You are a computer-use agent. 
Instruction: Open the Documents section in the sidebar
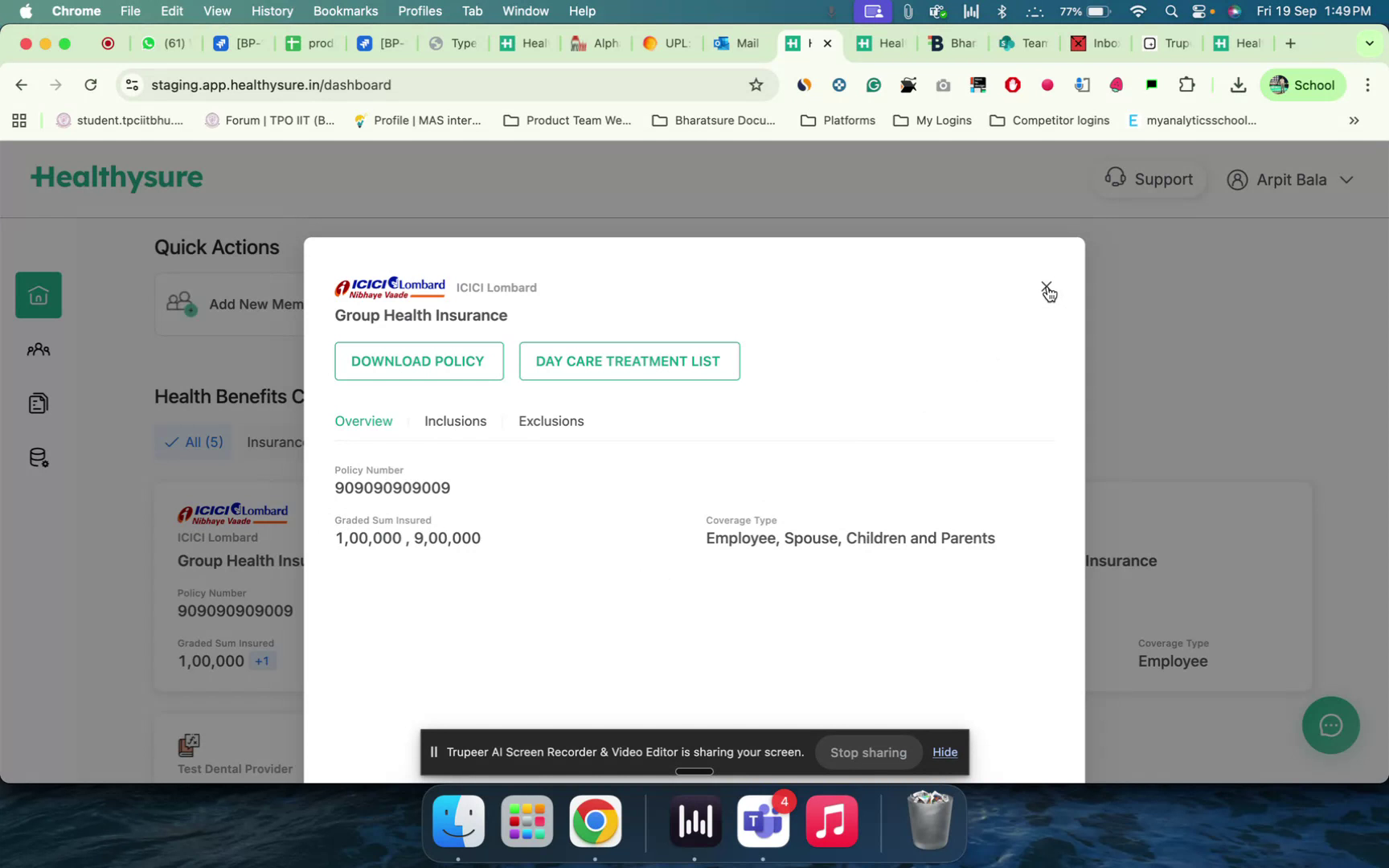tap(38, 403)
